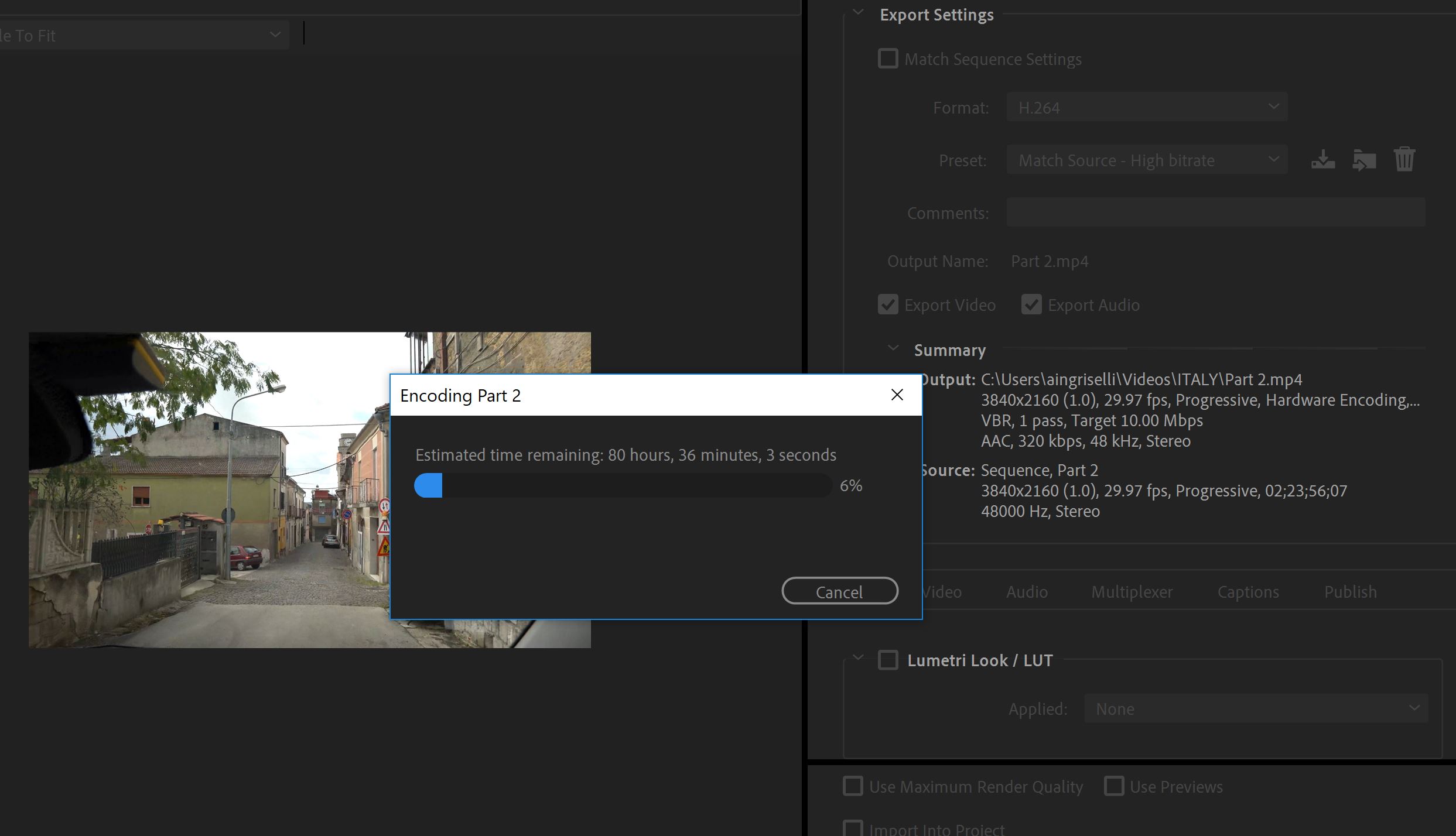Click the import preset icon

coord(1363,159)
